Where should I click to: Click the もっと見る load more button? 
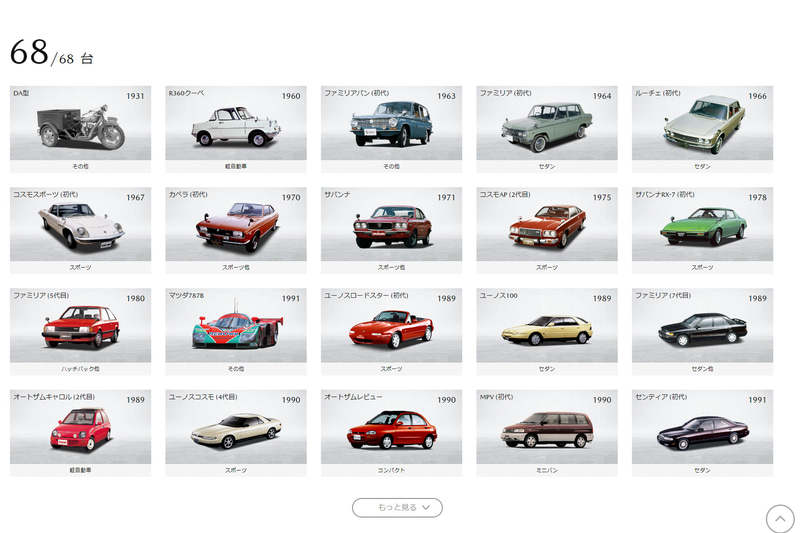(x=397, y=507)
